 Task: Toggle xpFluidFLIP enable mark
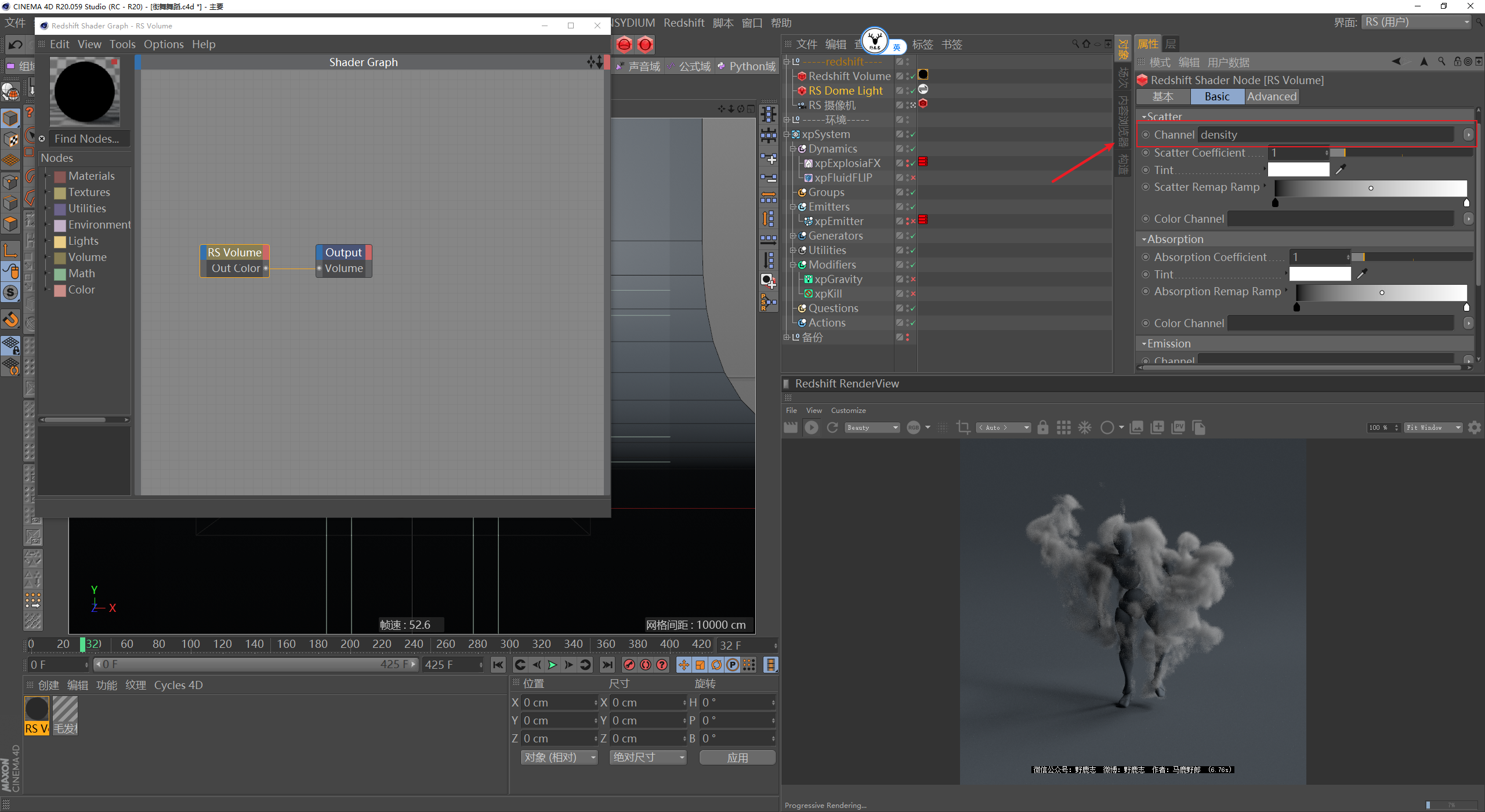tap(912, 178)
